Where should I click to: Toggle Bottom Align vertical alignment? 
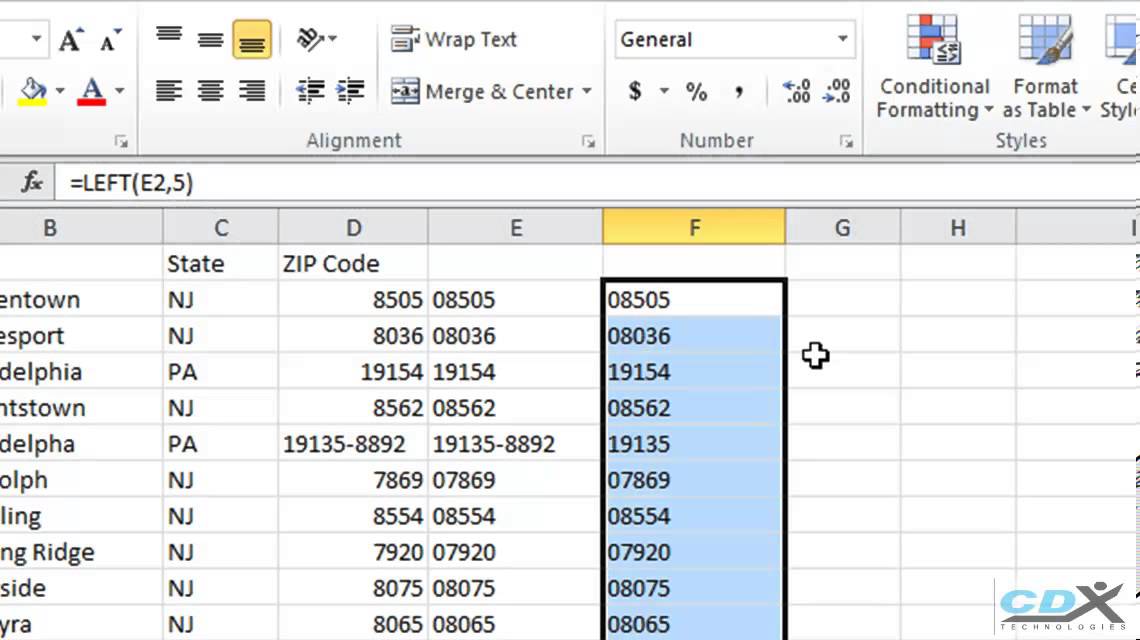click(x=251, y=40)
